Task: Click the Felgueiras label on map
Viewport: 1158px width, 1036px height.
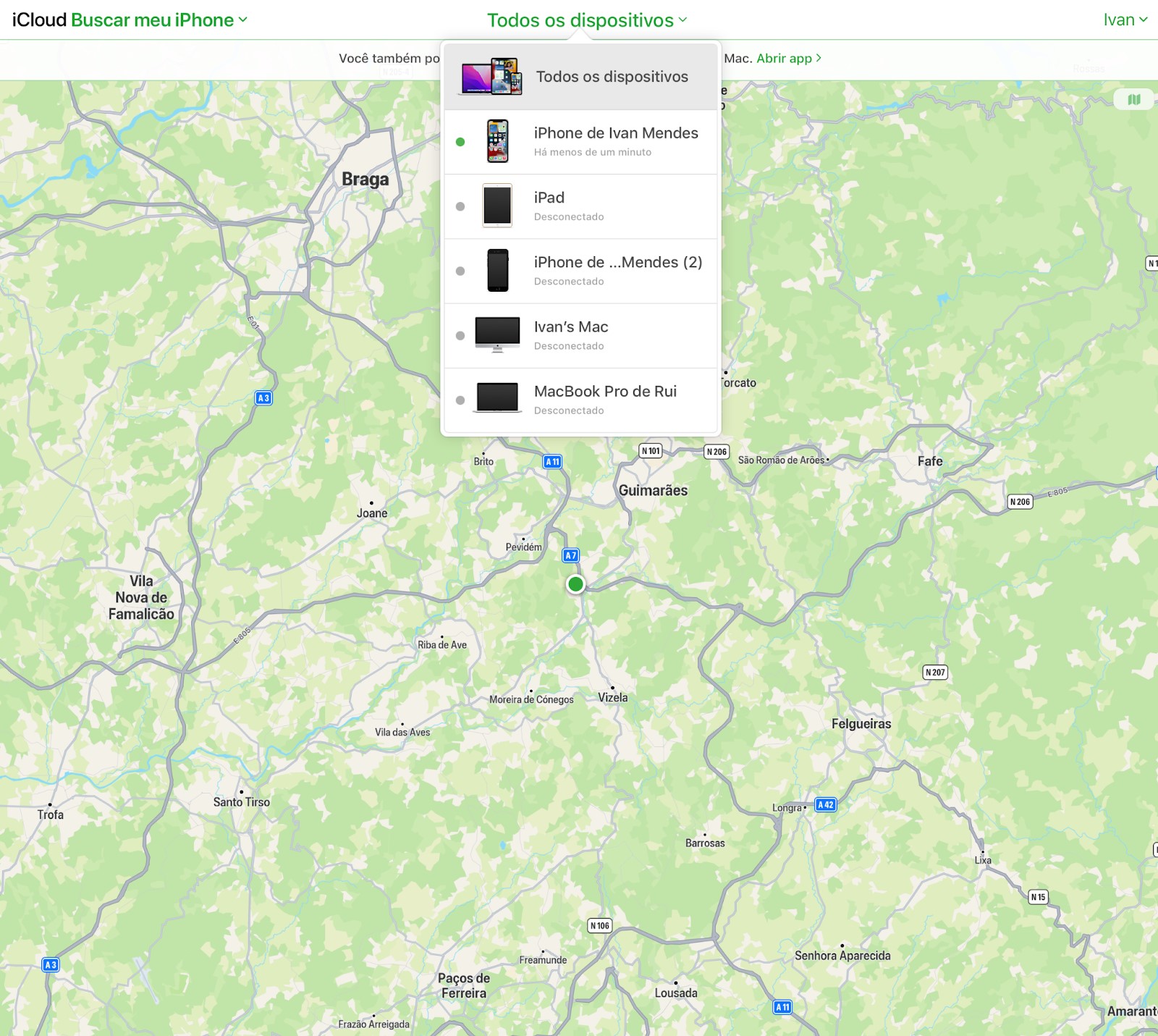Action: (x=861, y=724)
